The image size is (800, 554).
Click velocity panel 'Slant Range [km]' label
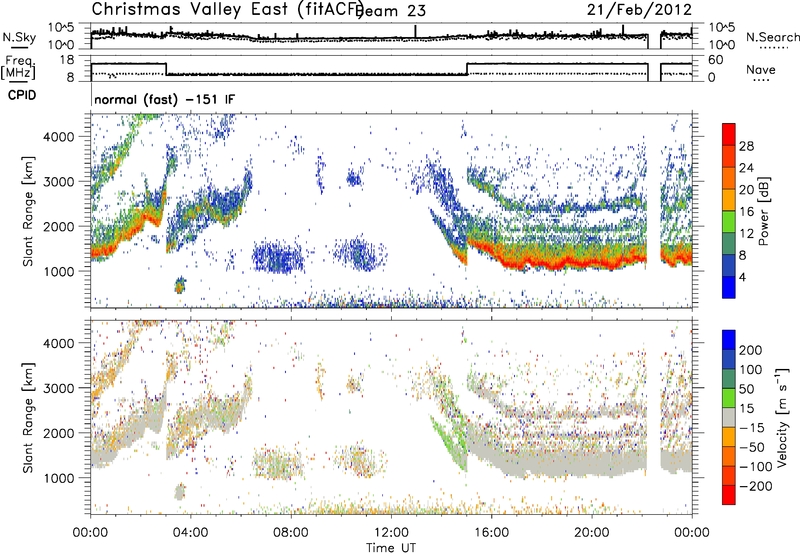[x=28, y=418]
